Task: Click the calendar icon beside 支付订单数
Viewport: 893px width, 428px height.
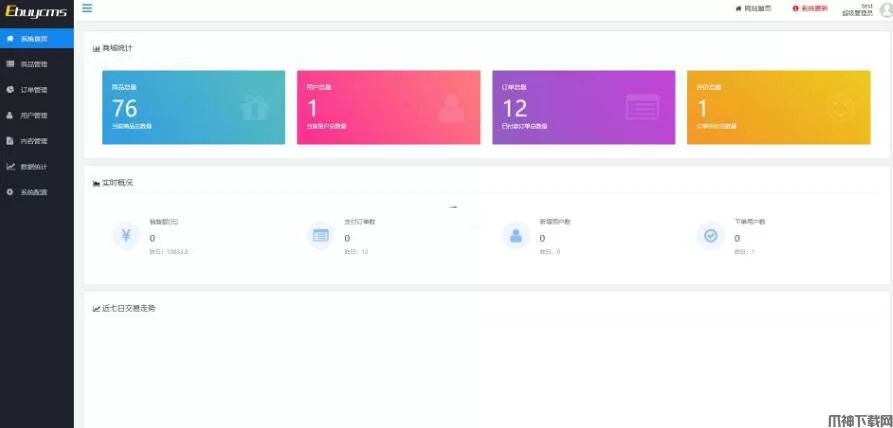Action: [321, 236]
